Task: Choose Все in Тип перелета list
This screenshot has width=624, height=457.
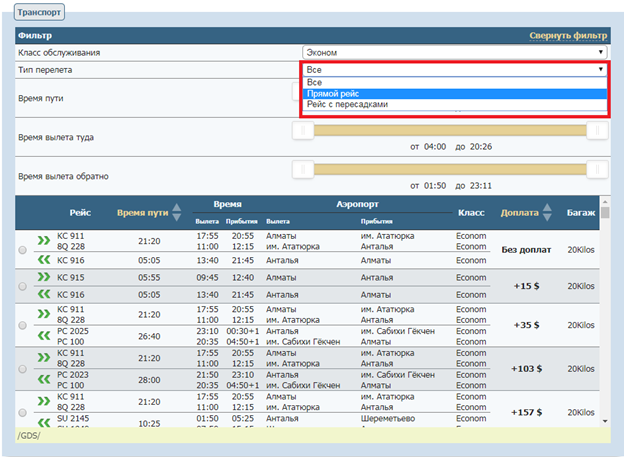Action: (x=454, y=82)
